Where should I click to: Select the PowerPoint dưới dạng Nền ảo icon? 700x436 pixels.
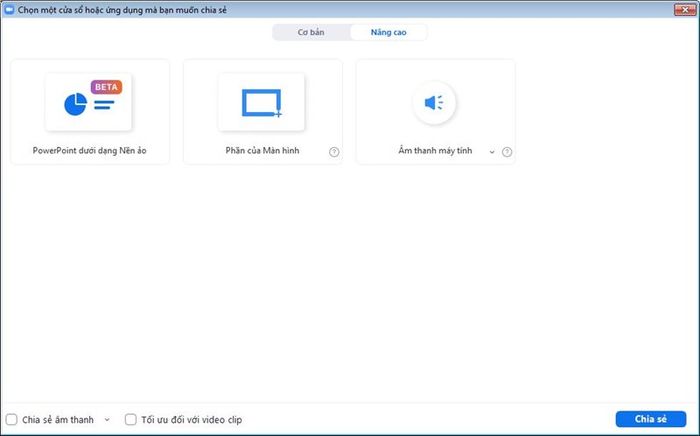(88, 102)
